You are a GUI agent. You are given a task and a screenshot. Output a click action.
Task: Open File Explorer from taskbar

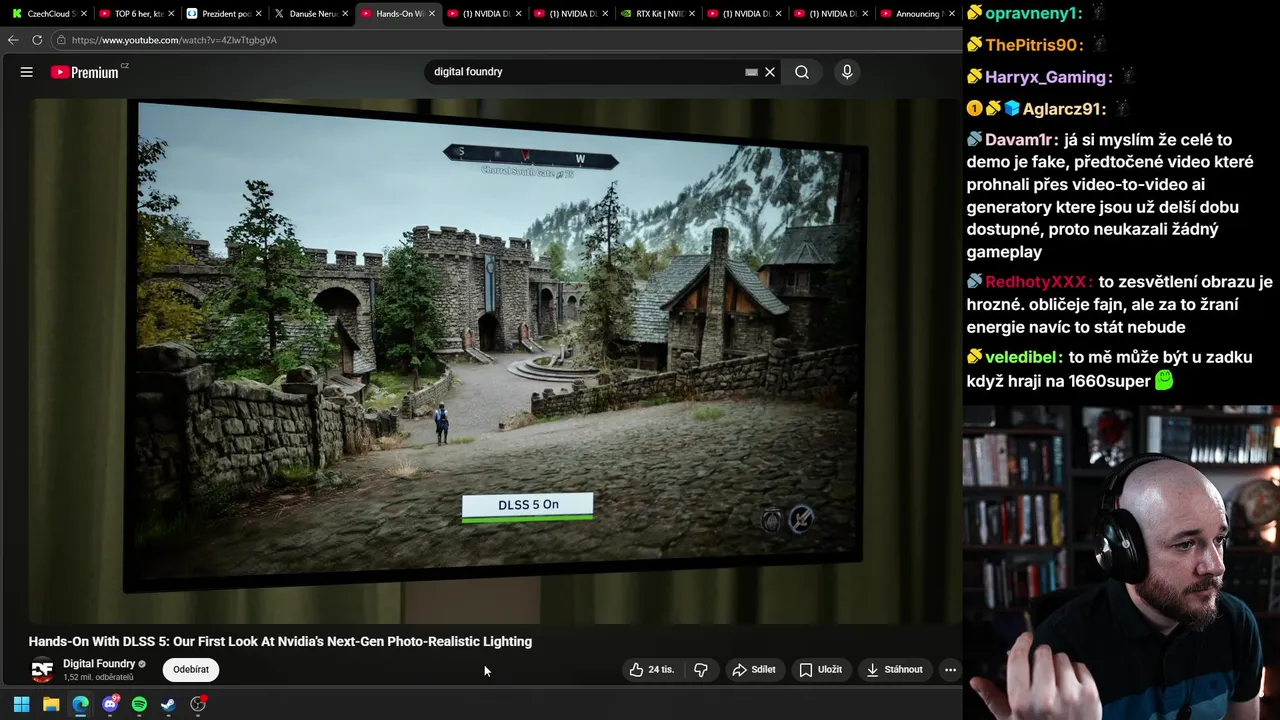click(51, 704)
